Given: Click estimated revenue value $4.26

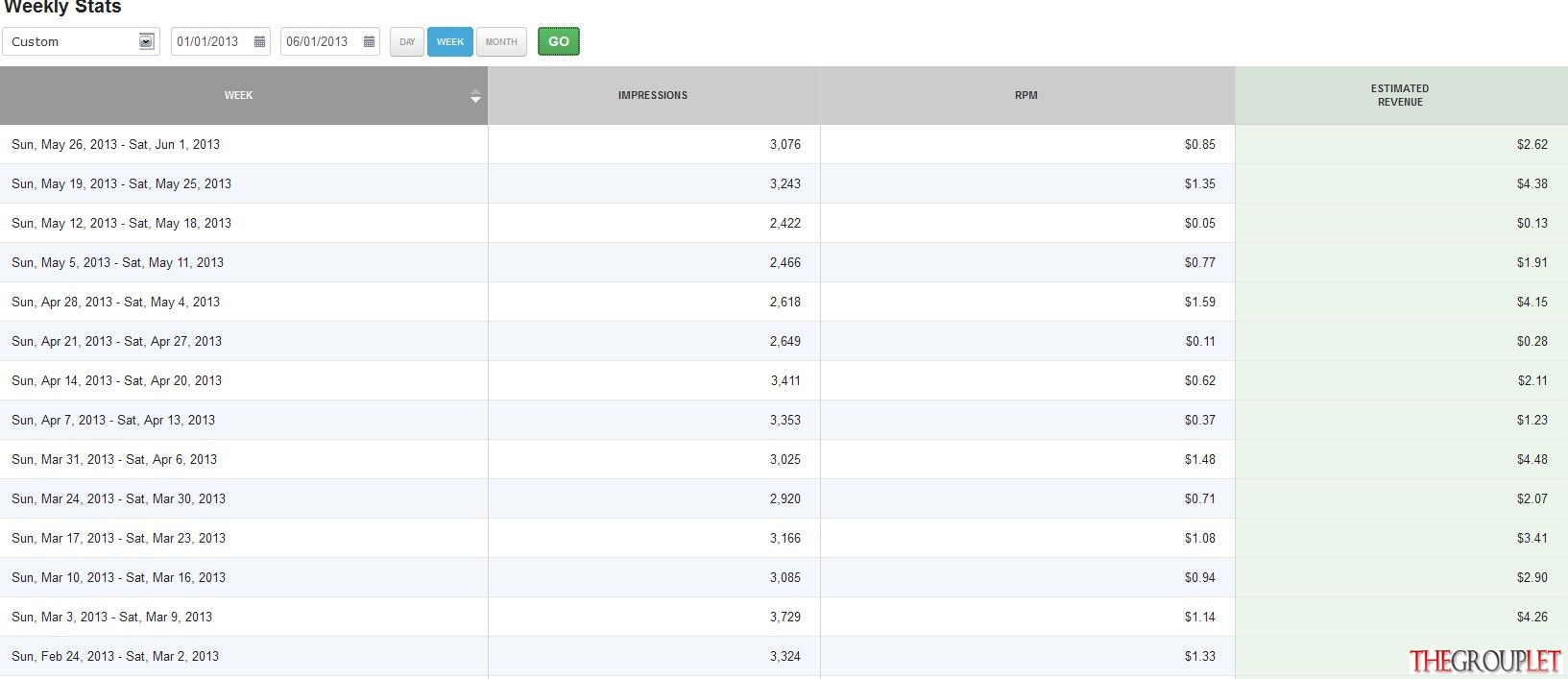Looking at the screenshot, I should click(x=1532, y=617).
